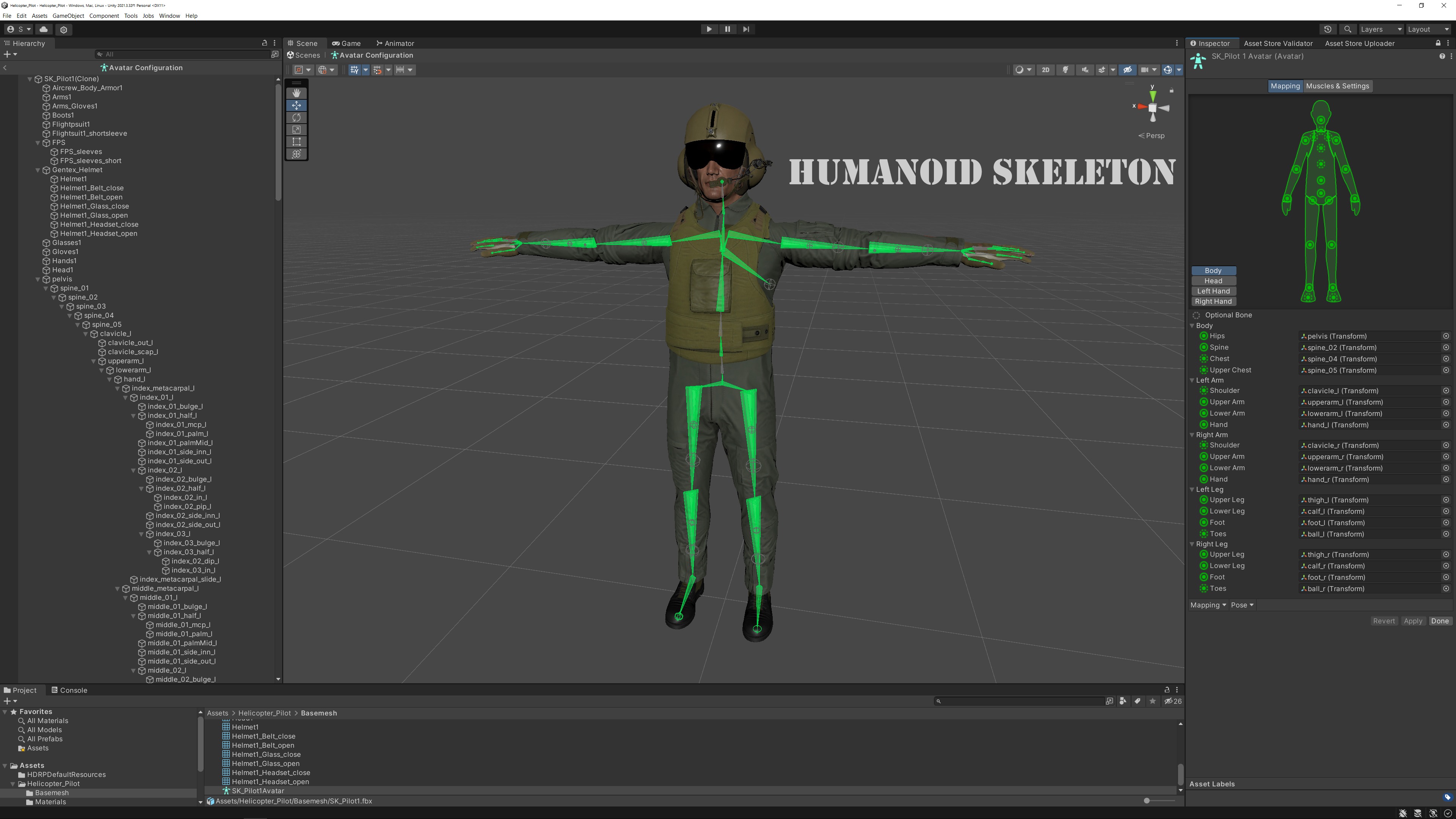
Task: Open the Unity Cloud icon in toolbar
Action: (x=44, y=30)
